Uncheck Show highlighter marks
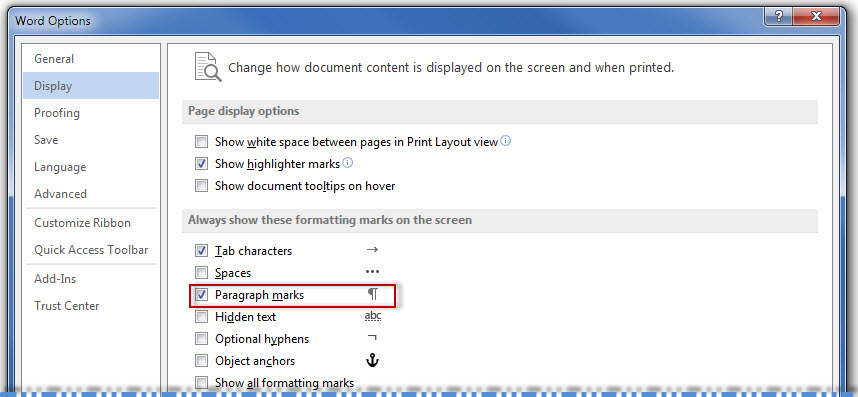Viewport: 858px width, 397px height. point(202,164)
